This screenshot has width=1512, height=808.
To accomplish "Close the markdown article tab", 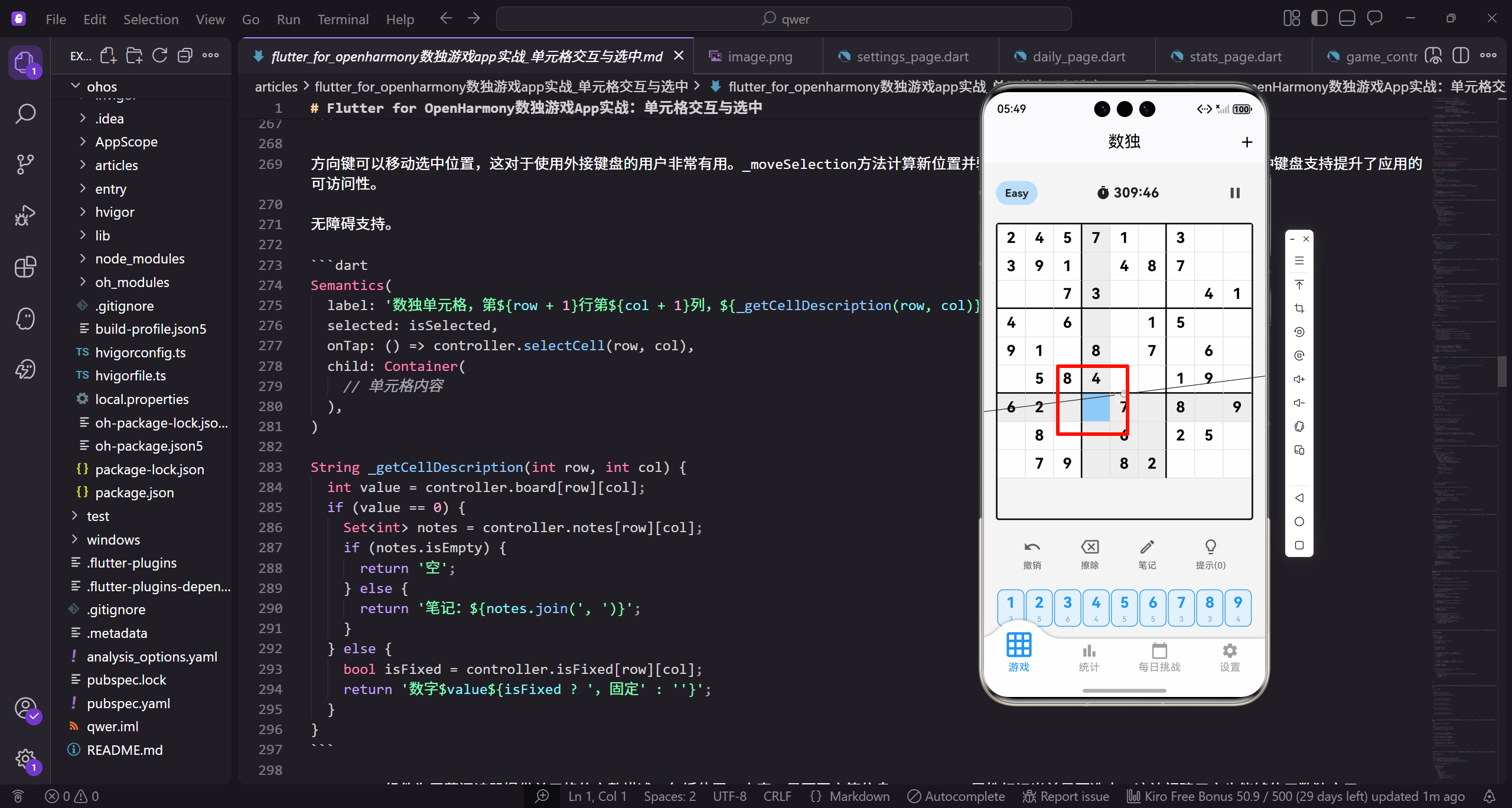I will (x=679, y=56).
